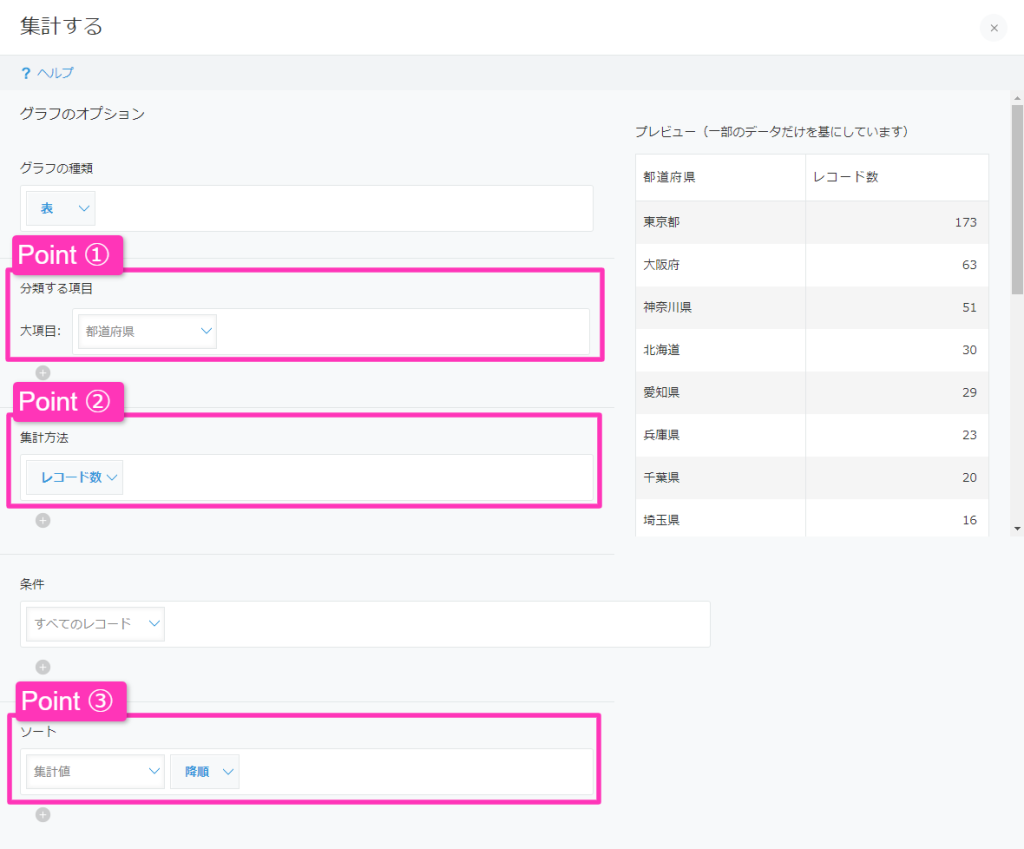Click the record count 16 for 埼玉県
The height and width of the screenshot is (849, 1024).
(969, 520)
